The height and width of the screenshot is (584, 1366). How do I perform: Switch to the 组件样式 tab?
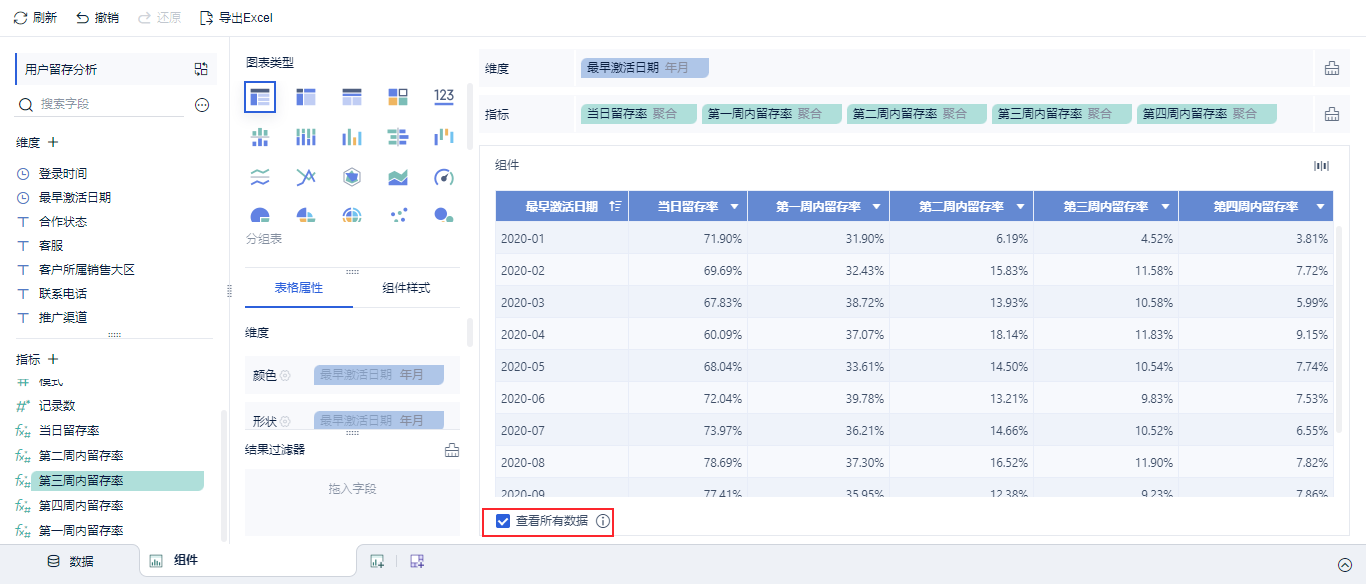coord(406,288)
